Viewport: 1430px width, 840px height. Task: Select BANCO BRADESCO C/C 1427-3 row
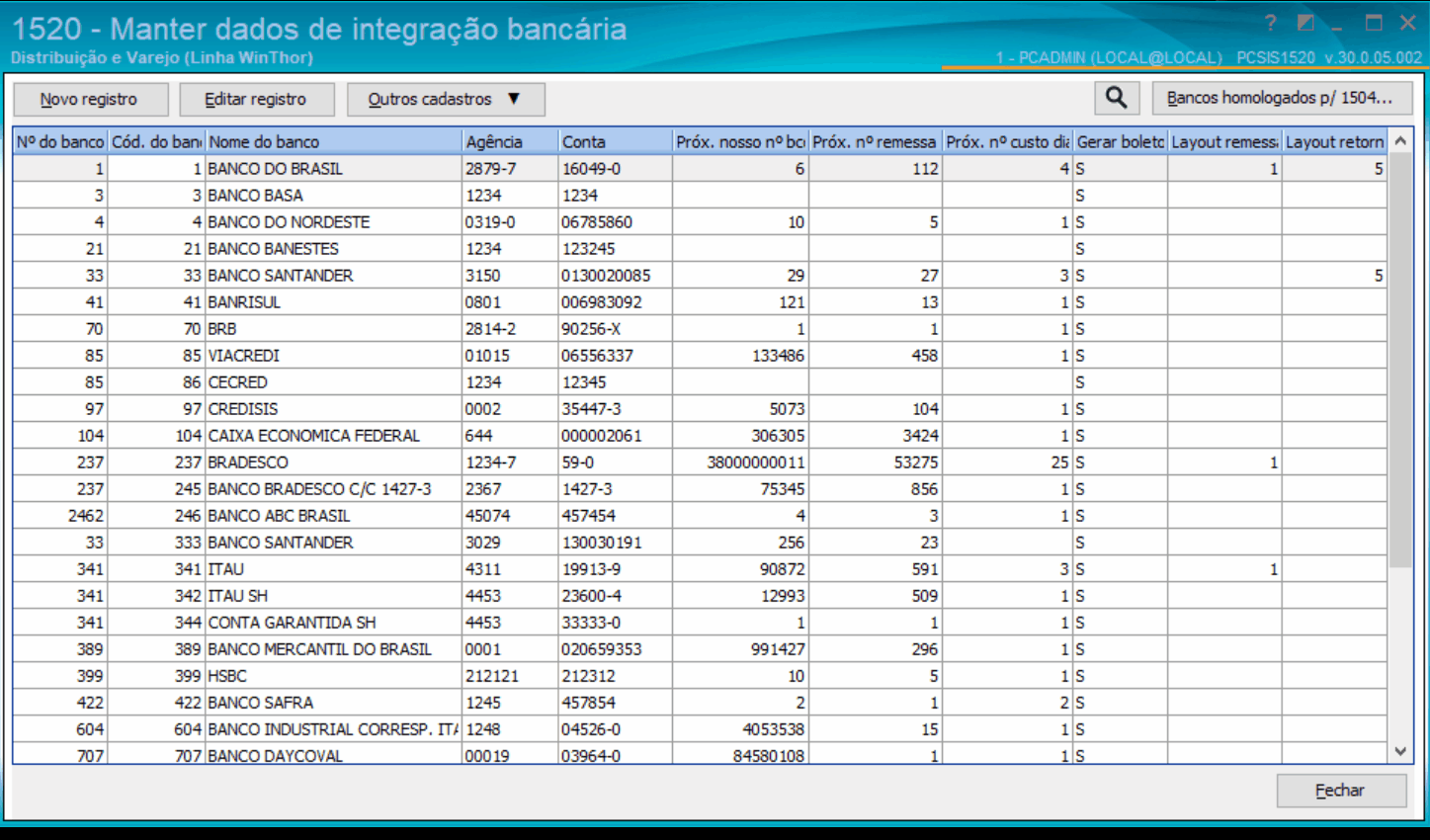700,488
